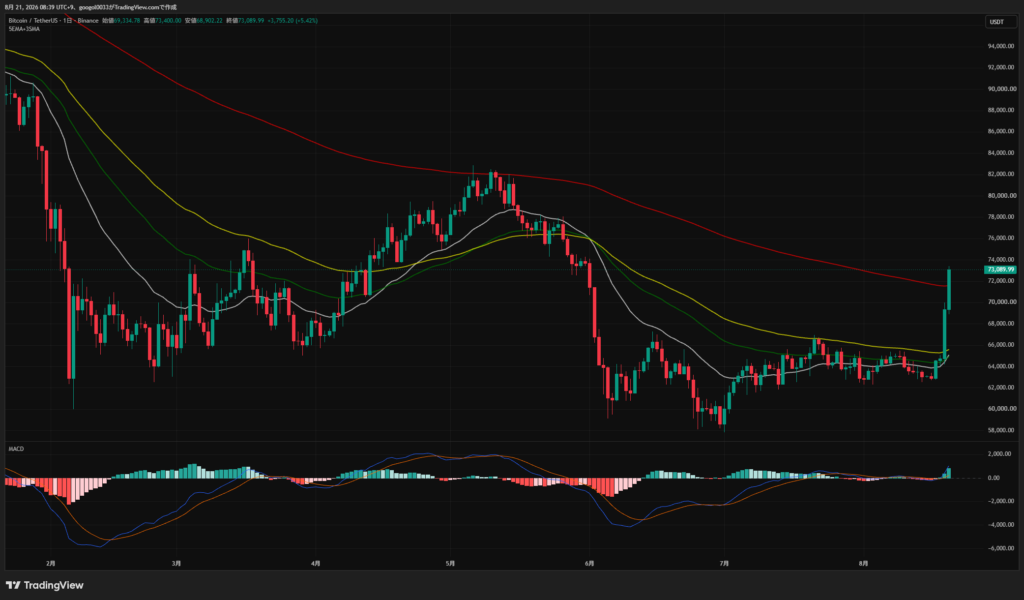Screen dimensions: 1024x600
Task: Click the 4月 time axis label
Action: (x=316, y=563)
